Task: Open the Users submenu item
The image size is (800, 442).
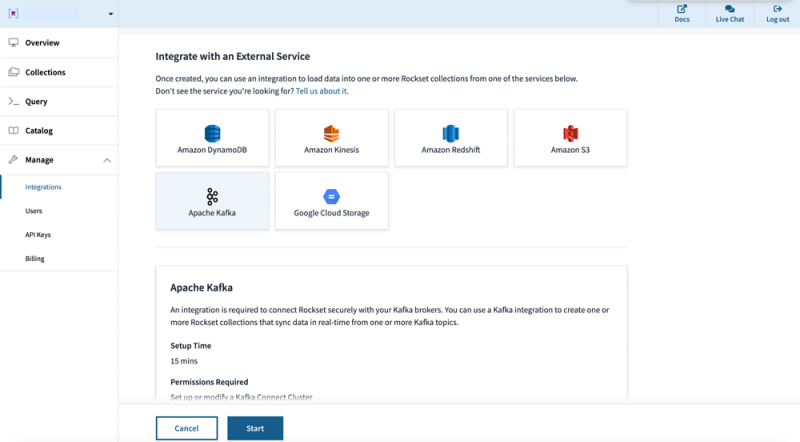Action: tap(34, 211)
